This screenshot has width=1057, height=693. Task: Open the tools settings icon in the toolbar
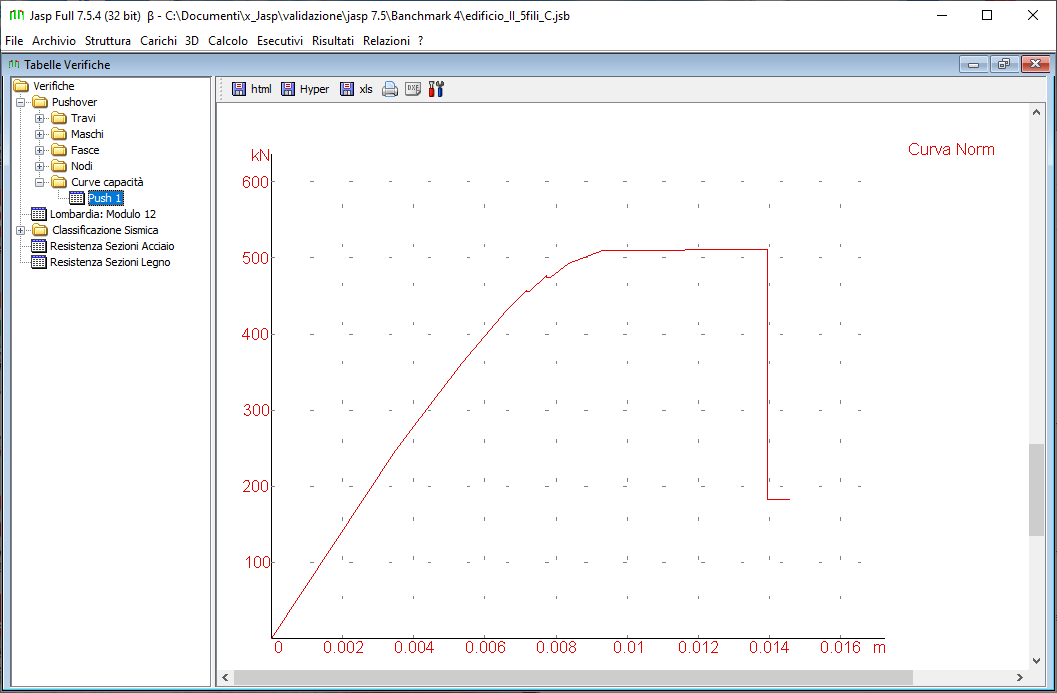(x=436, y=89)
